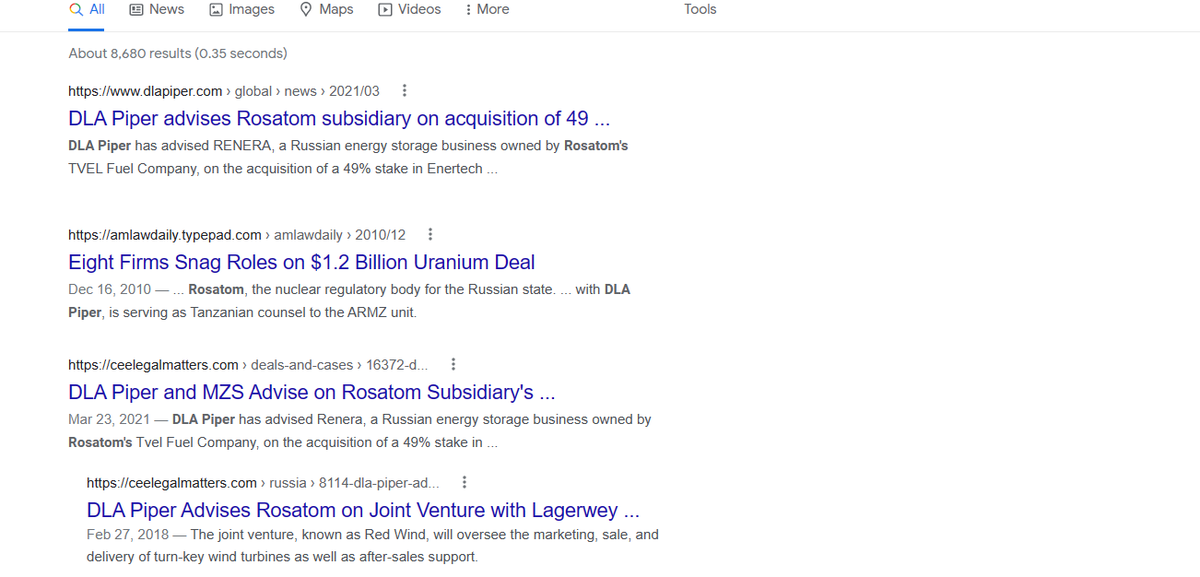
Task: Click the https://www.dlapiper.com URL breadcrumb
Action: click(x=224, y=91)
